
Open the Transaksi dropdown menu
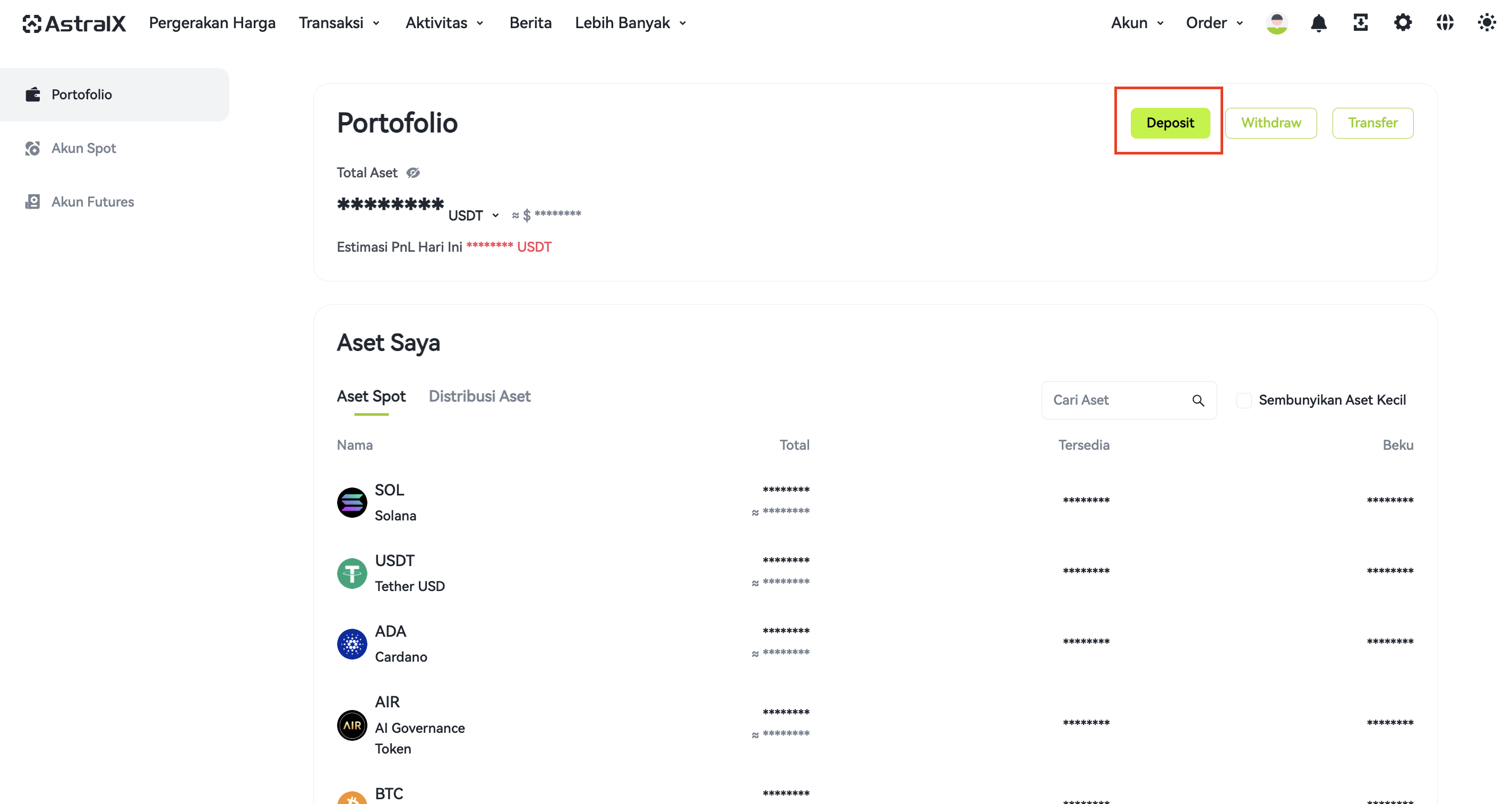click(340, 23)
